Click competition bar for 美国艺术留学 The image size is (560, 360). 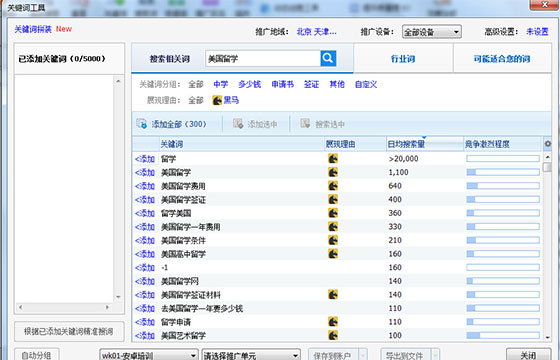click(x=503, y=335)
